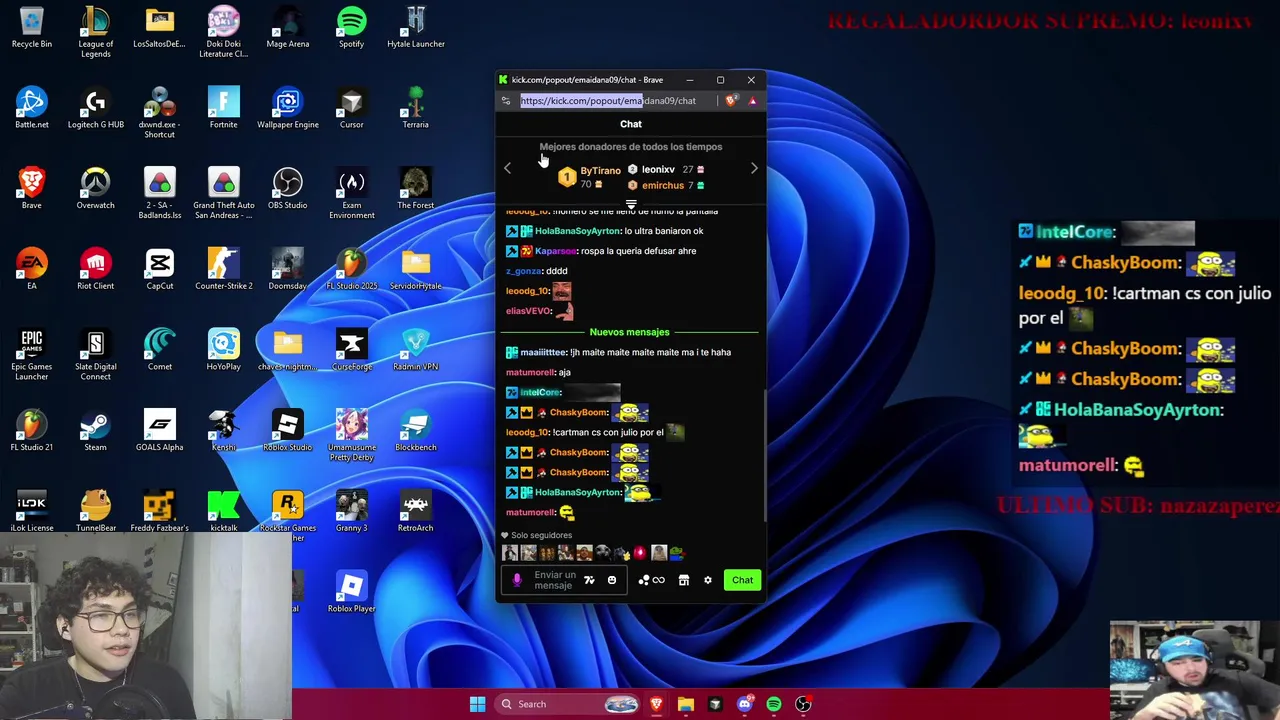Click the microphone icon in the chat input
The width and height of the screenshot is (1280, 720).
point(517,580)
